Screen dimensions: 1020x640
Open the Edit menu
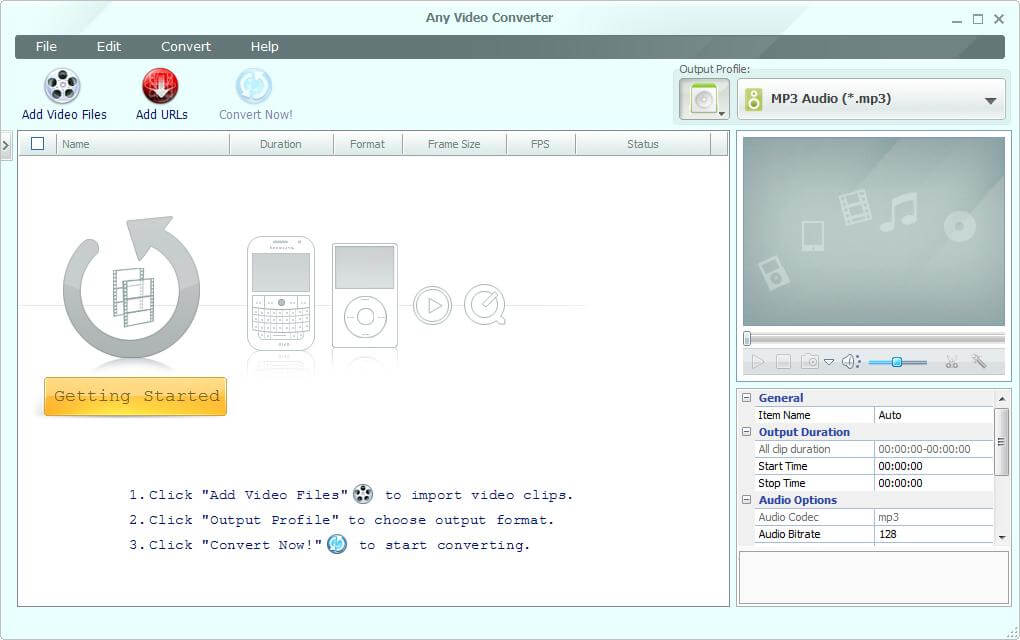tap(108, 47)
